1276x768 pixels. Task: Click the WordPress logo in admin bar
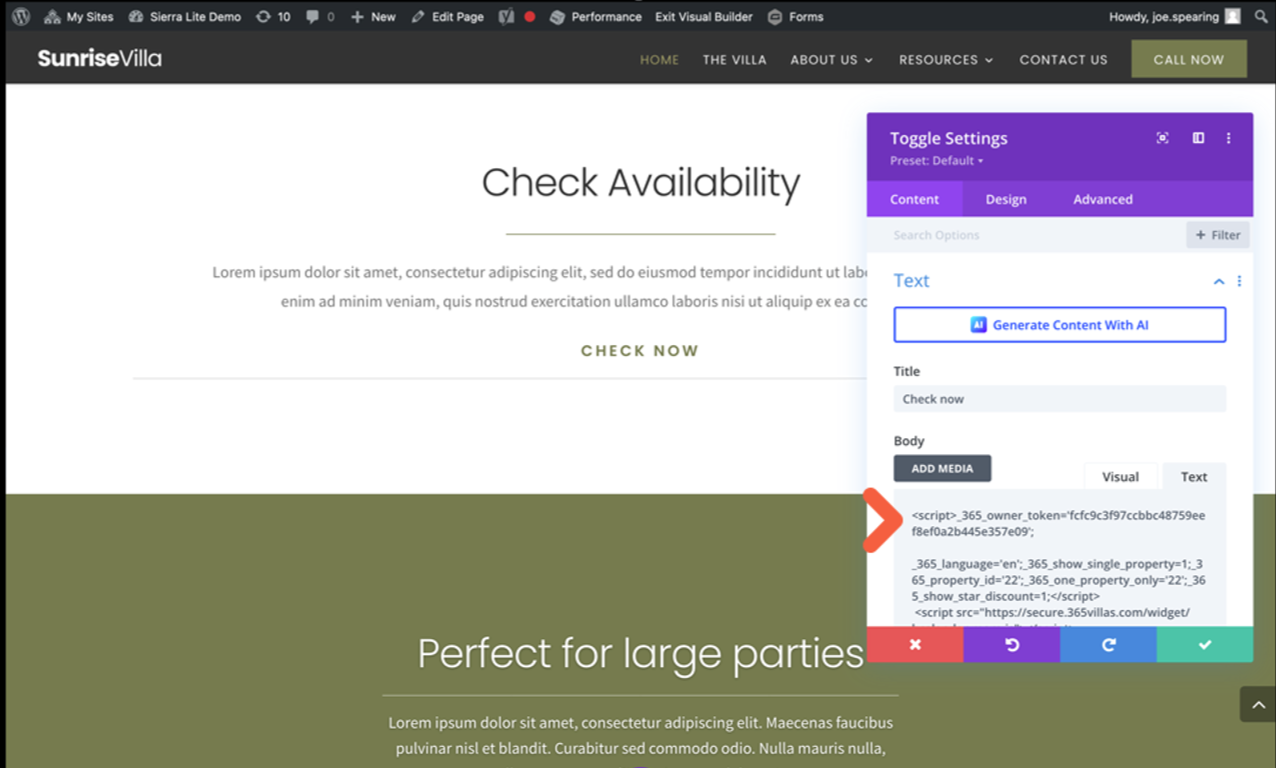coord(21,16)
